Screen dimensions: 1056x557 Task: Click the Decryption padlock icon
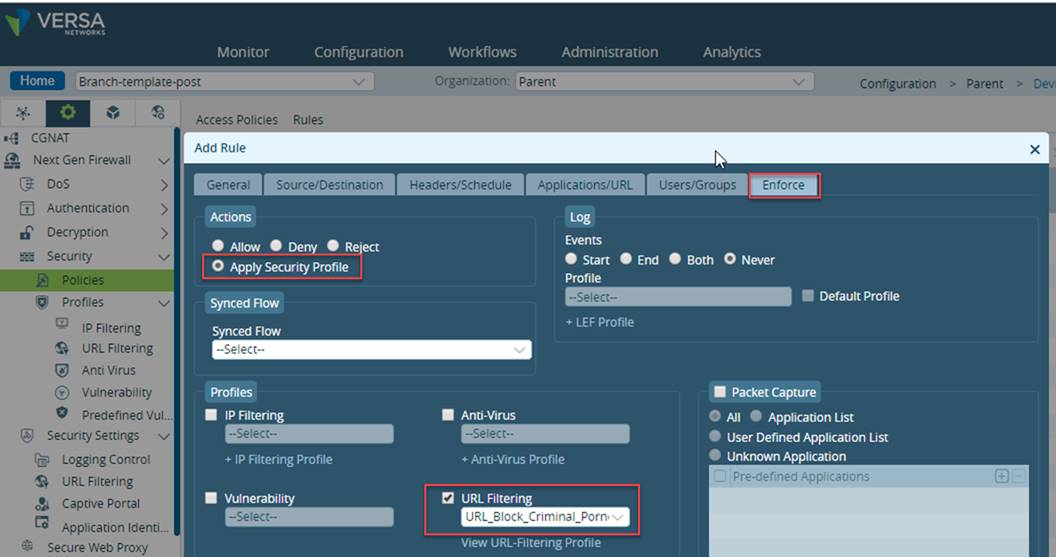point(27,232)
